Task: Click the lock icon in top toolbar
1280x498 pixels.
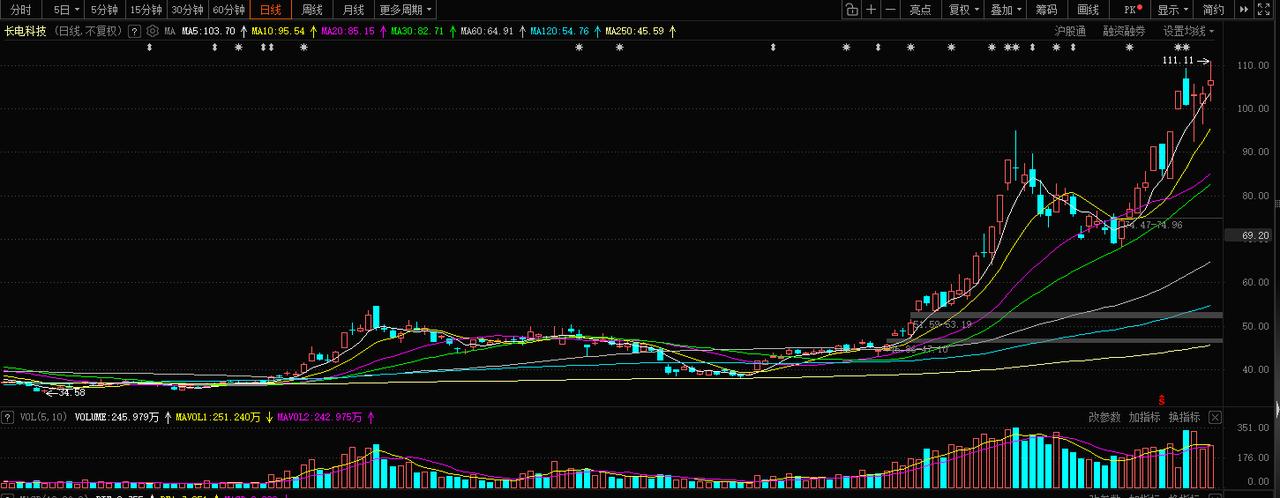Action: tap(851, 10)
